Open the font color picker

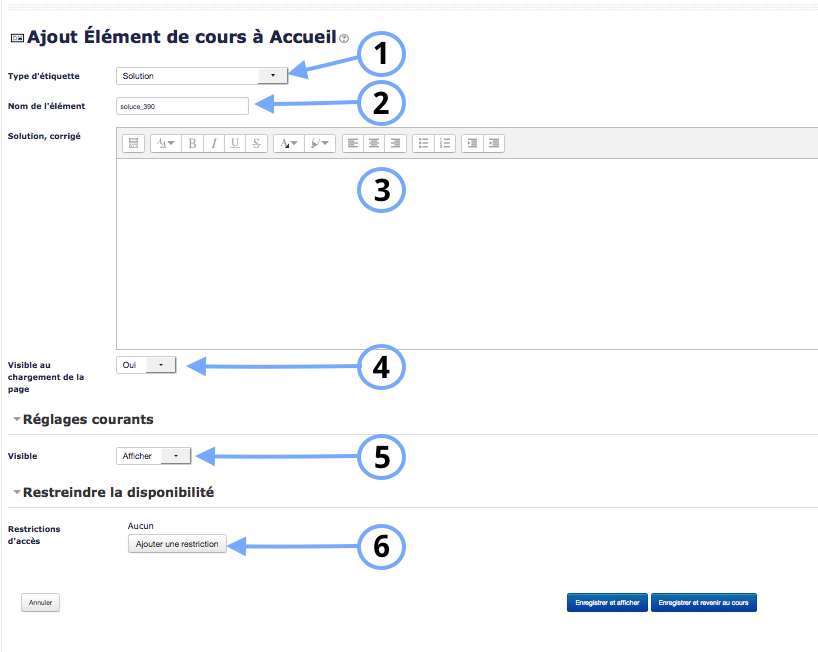click(289, 144)
